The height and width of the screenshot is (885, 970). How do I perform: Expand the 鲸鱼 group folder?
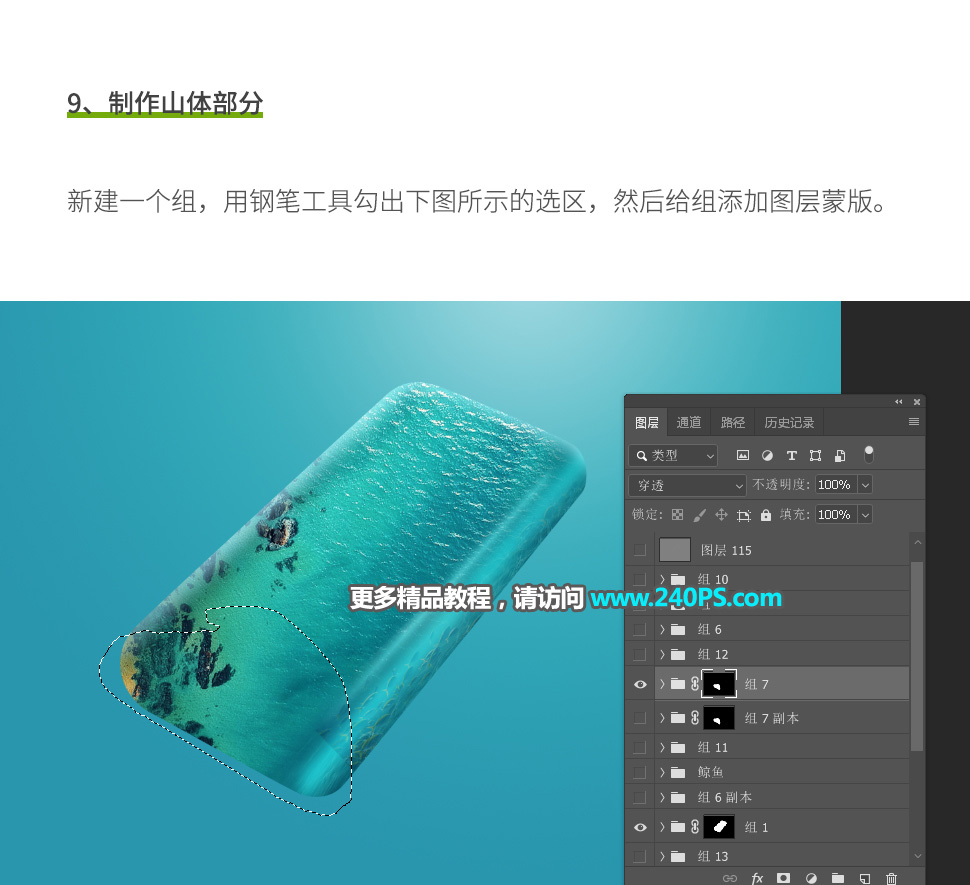click(662, 773)
